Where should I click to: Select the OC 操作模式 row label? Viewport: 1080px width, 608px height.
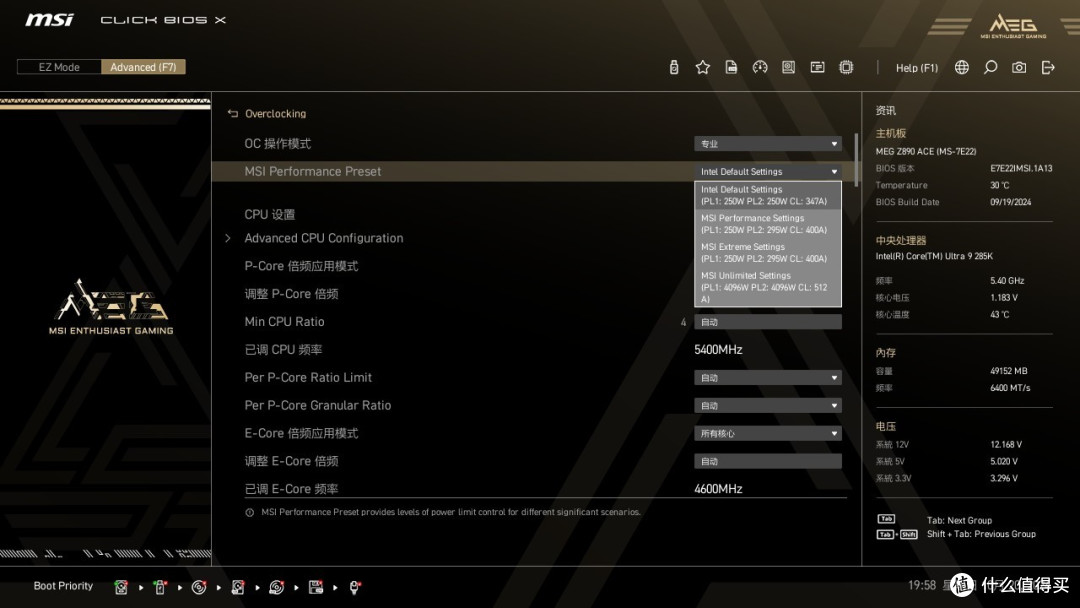coord(278,144)
